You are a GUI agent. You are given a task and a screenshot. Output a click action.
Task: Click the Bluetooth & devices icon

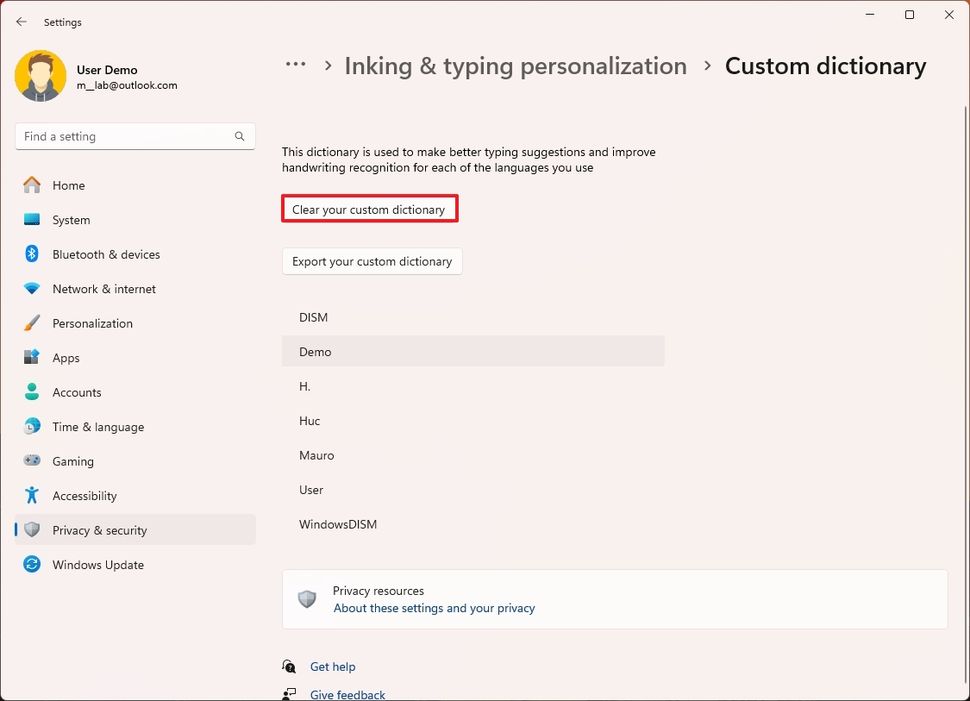(x=32, y=254)
